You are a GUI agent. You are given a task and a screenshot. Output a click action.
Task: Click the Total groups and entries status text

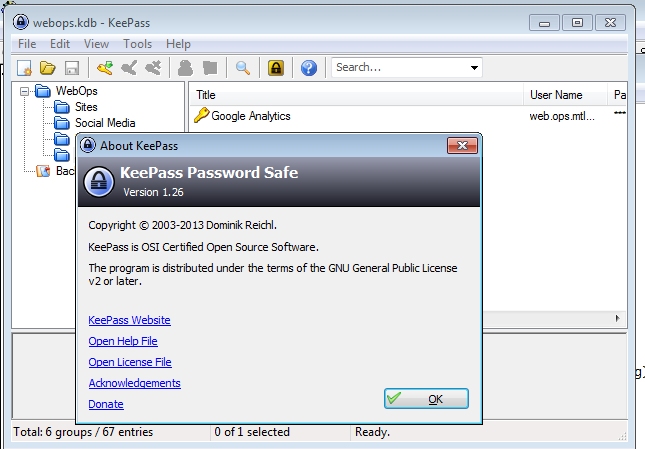[x=83, y=432]
